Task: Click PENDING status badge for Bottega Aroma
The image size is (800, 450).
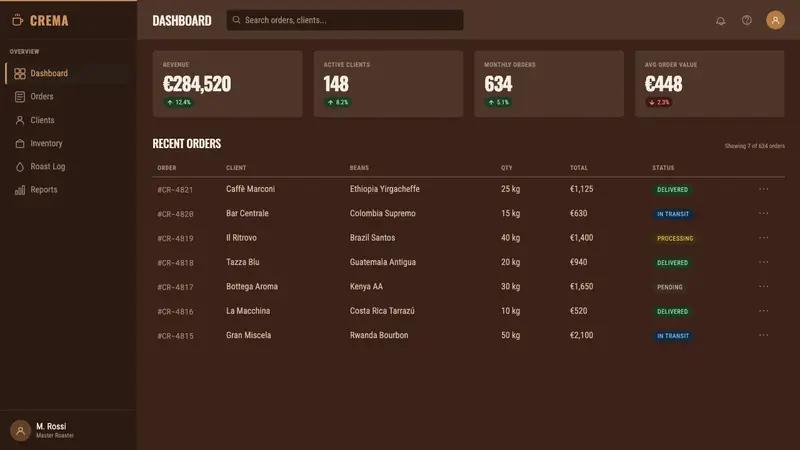Action: point(669,287)
